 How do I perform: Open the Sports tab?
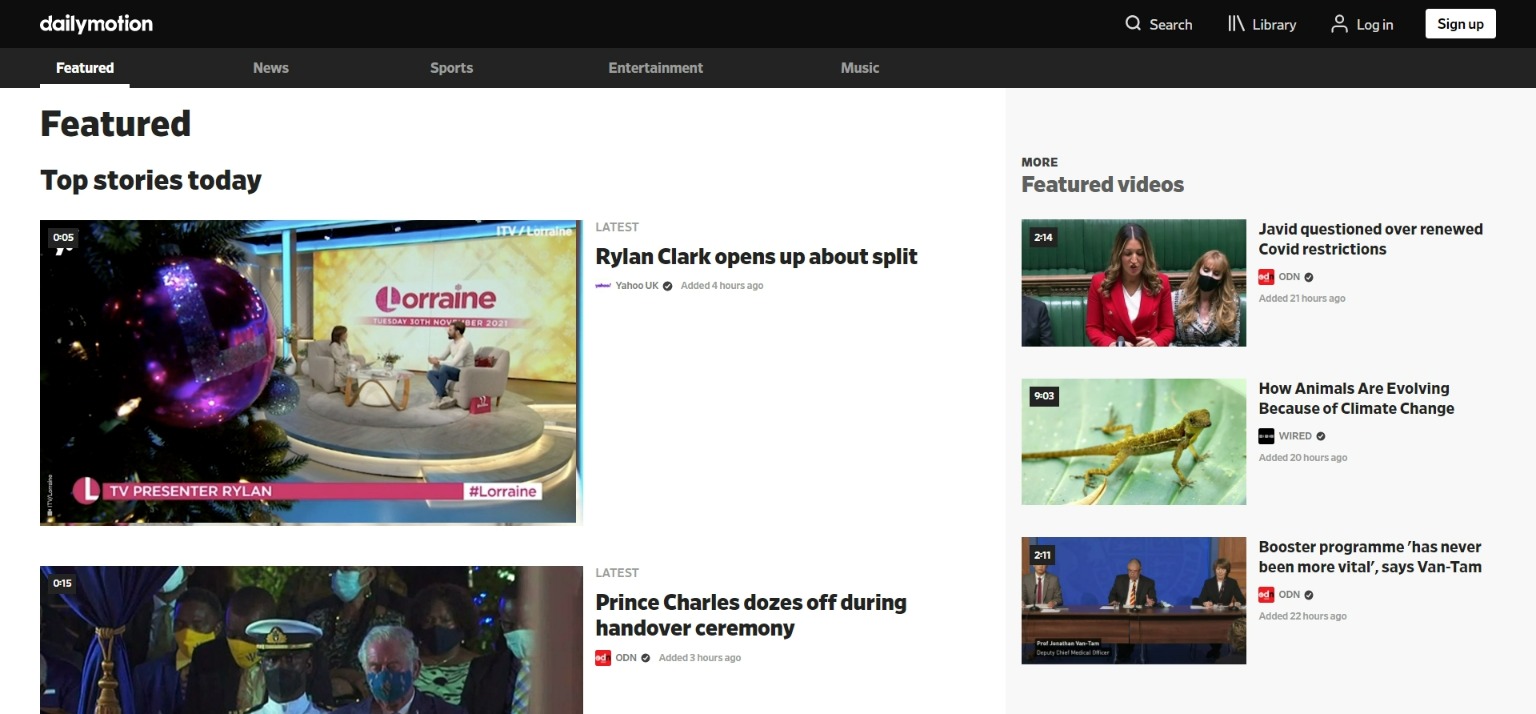tap(452, 68)
